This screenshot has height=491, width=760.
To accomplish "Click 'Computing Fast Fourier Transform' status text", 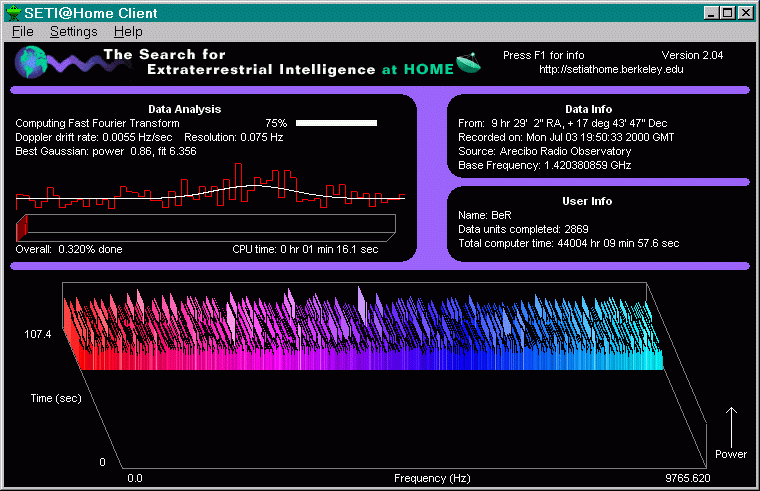I will [x=97, y=123].
